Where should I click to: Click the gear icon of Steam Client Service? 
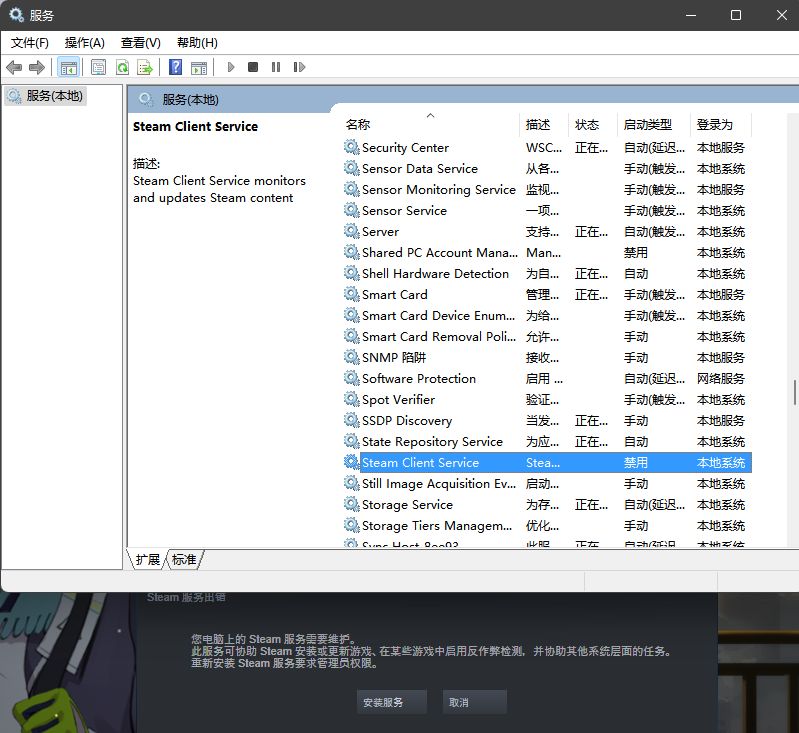pos(352,462)
